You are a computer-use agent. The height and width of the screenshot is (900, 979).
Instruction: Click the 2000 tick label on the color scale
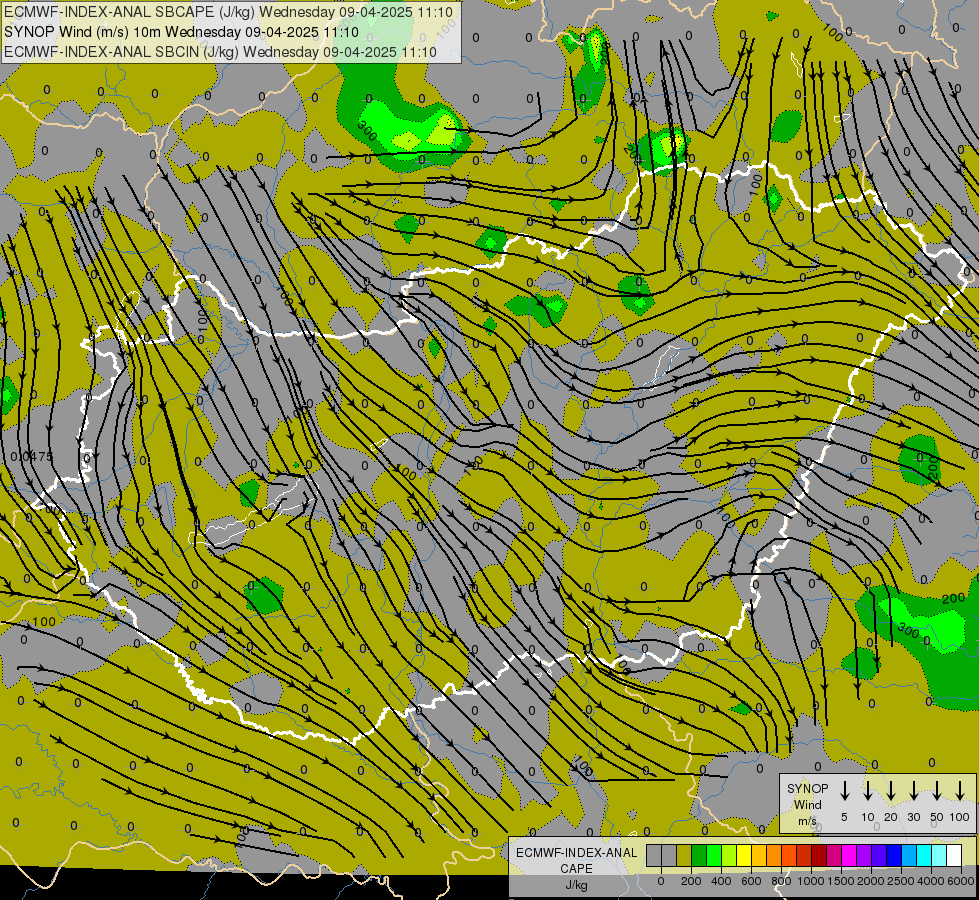(871, 881)
